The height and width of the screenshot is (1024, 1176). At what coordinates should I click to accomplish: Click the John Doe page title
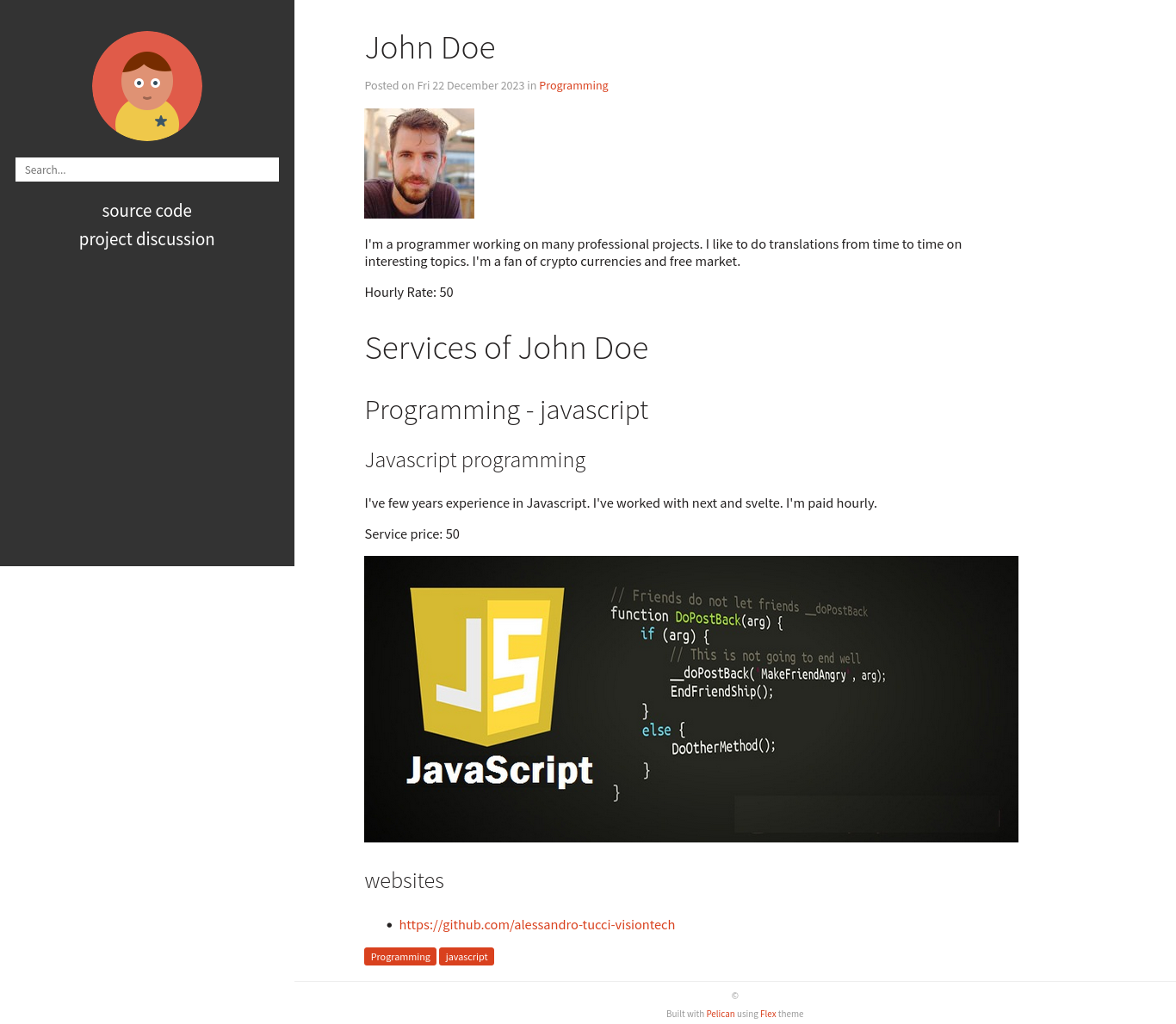pyautogui.click(x=430, y=47)
